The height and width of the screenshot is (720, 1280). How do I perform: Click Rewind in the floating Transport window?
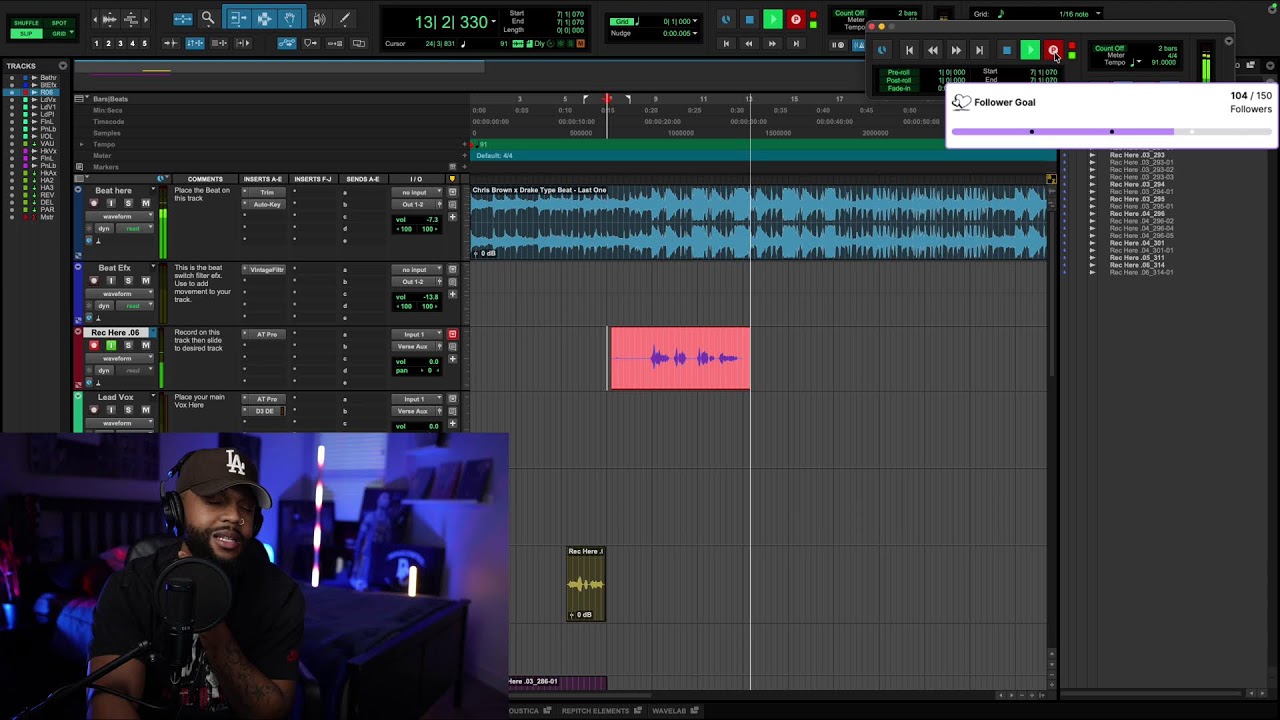click(933, 50)
